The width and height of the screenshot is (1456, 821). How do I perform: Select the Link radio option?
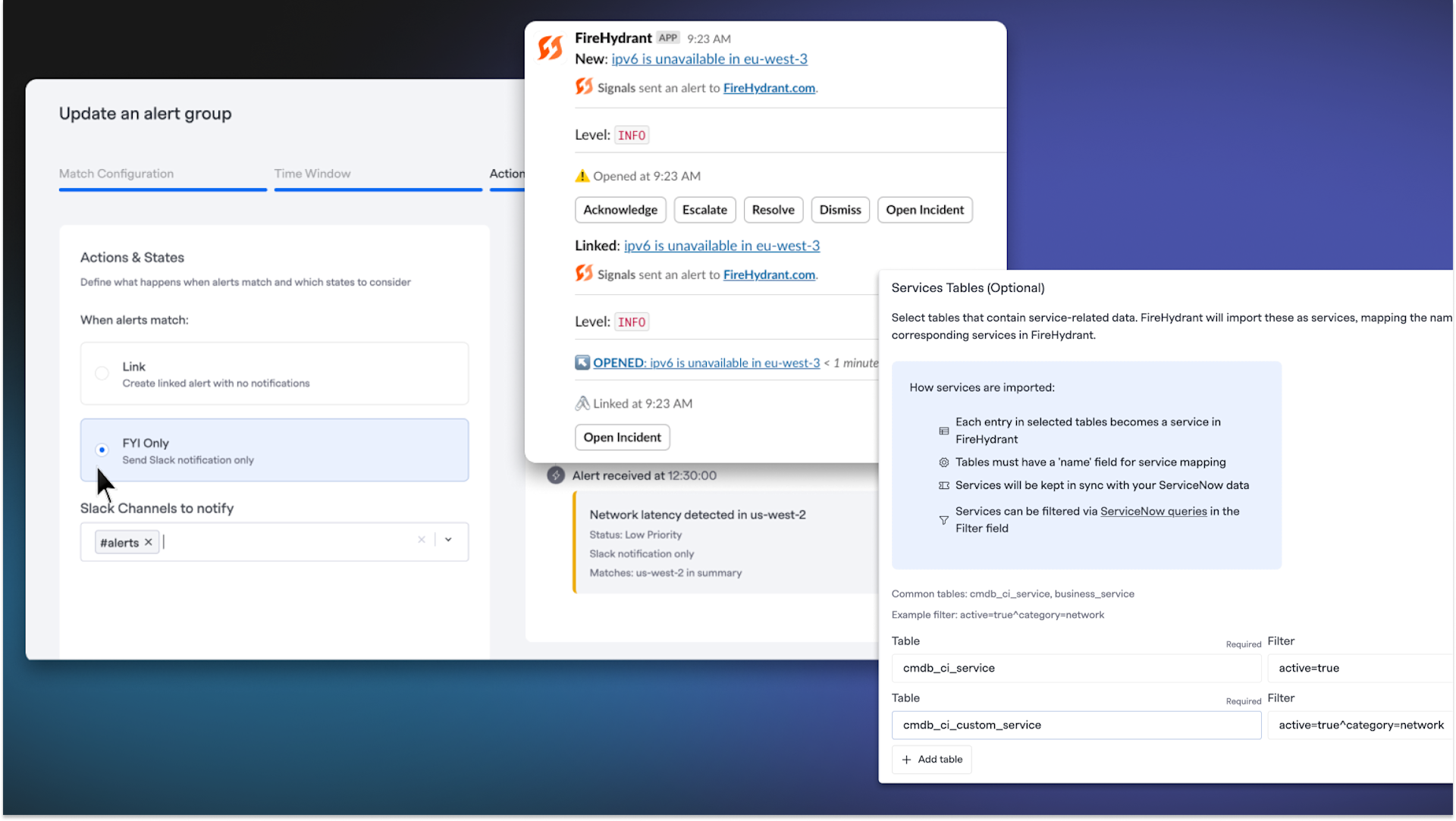pyautogui.click(x=102, y=373)
